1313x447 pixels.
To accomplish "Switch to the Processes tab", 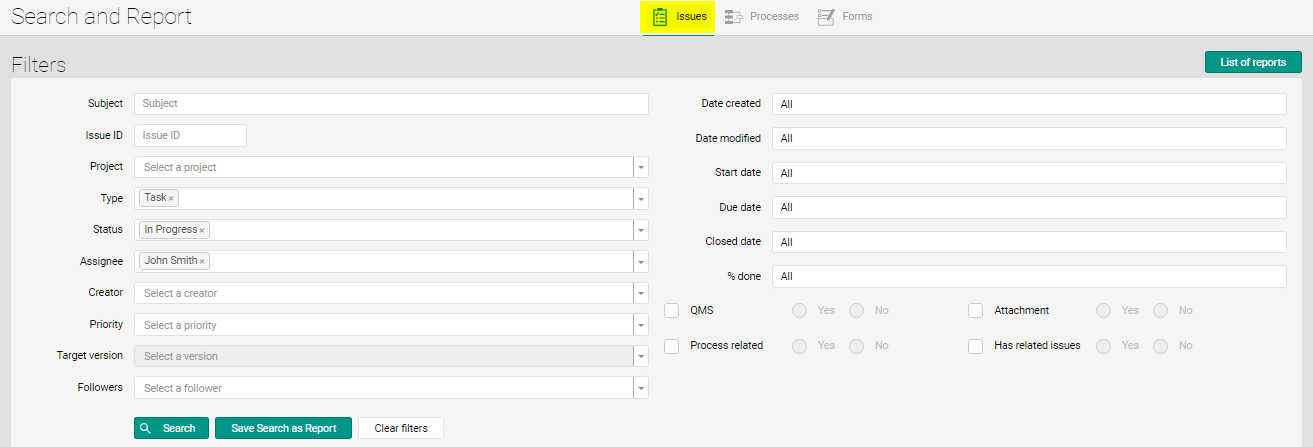I will (773, 17).
